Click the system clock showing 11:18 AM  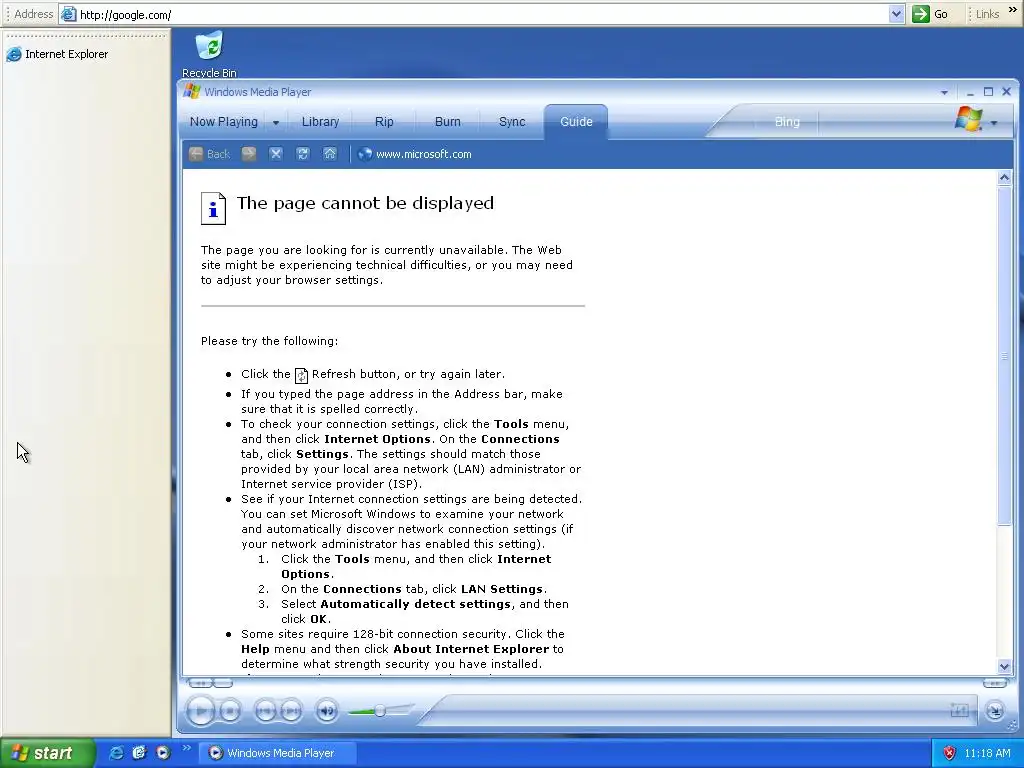point(987,753)
